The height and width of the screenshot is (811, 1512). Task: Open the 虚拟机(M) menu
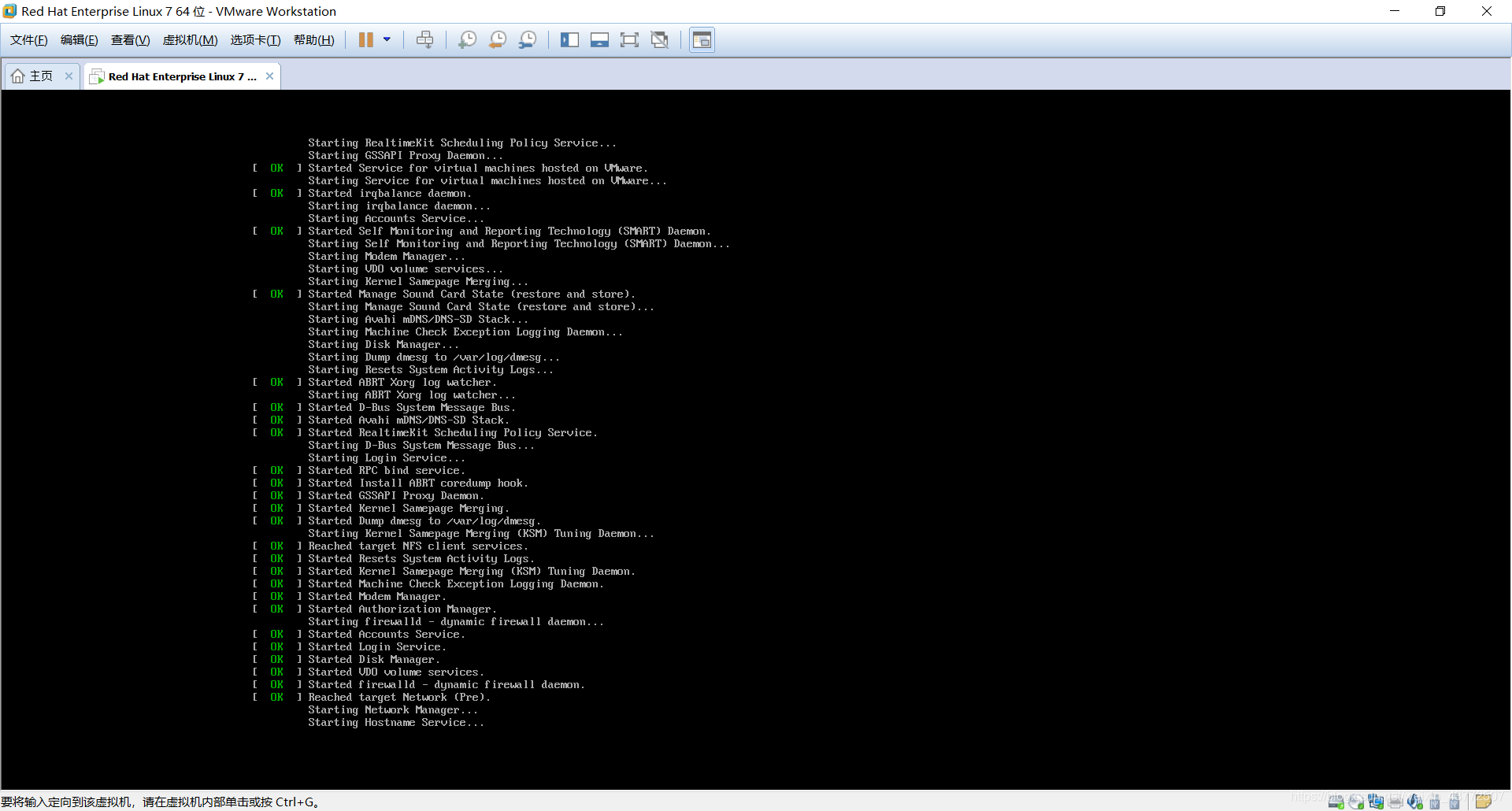tap(191, 40)
